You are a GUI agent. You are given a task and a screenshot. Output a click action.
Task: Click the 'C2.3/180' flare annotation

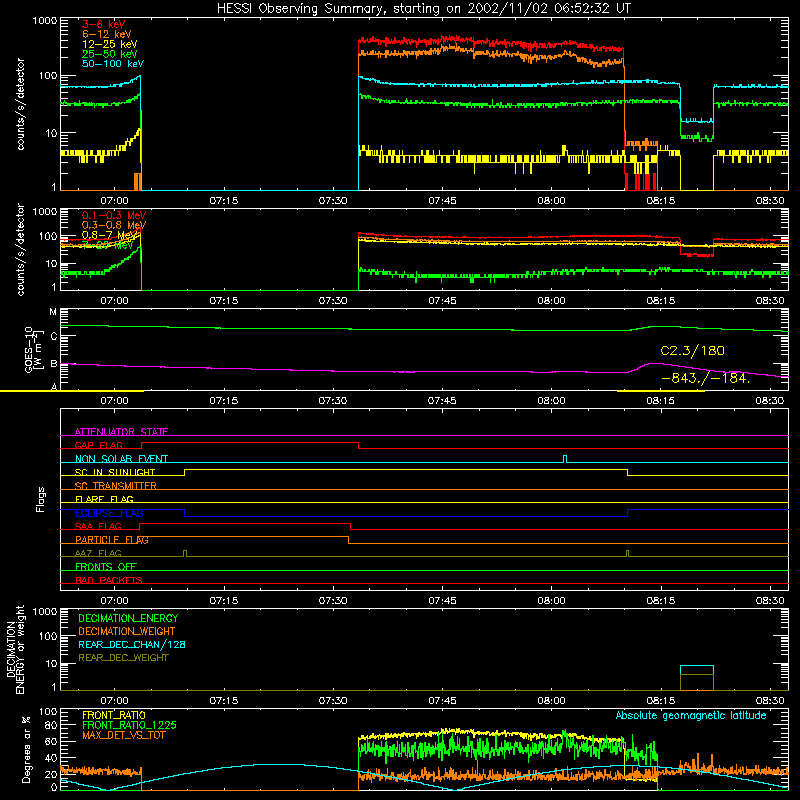point(692,351)
